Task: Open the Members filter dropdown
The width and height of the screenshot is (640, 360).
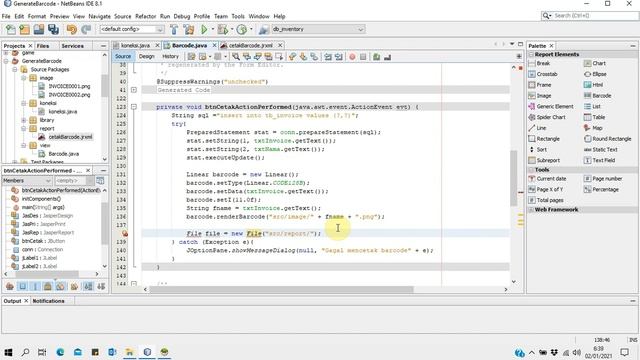Action: pos(27,180)
